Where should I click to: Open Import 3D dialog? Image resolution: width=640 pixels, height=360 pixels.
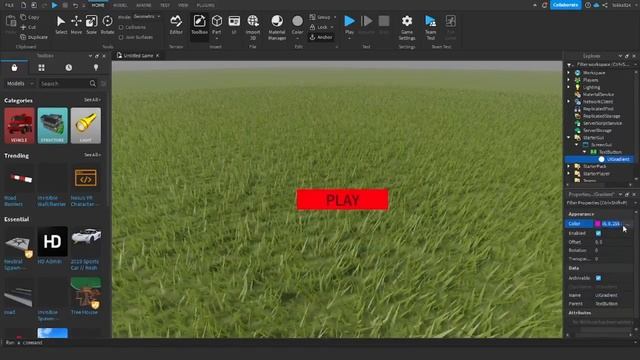point(253,27)
